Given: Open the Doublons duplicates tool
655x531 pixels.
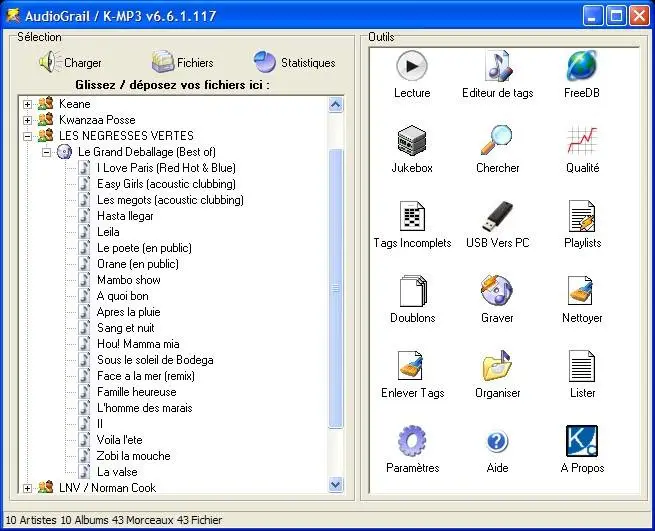Looking at the screenshot, I should coord(412,299).
